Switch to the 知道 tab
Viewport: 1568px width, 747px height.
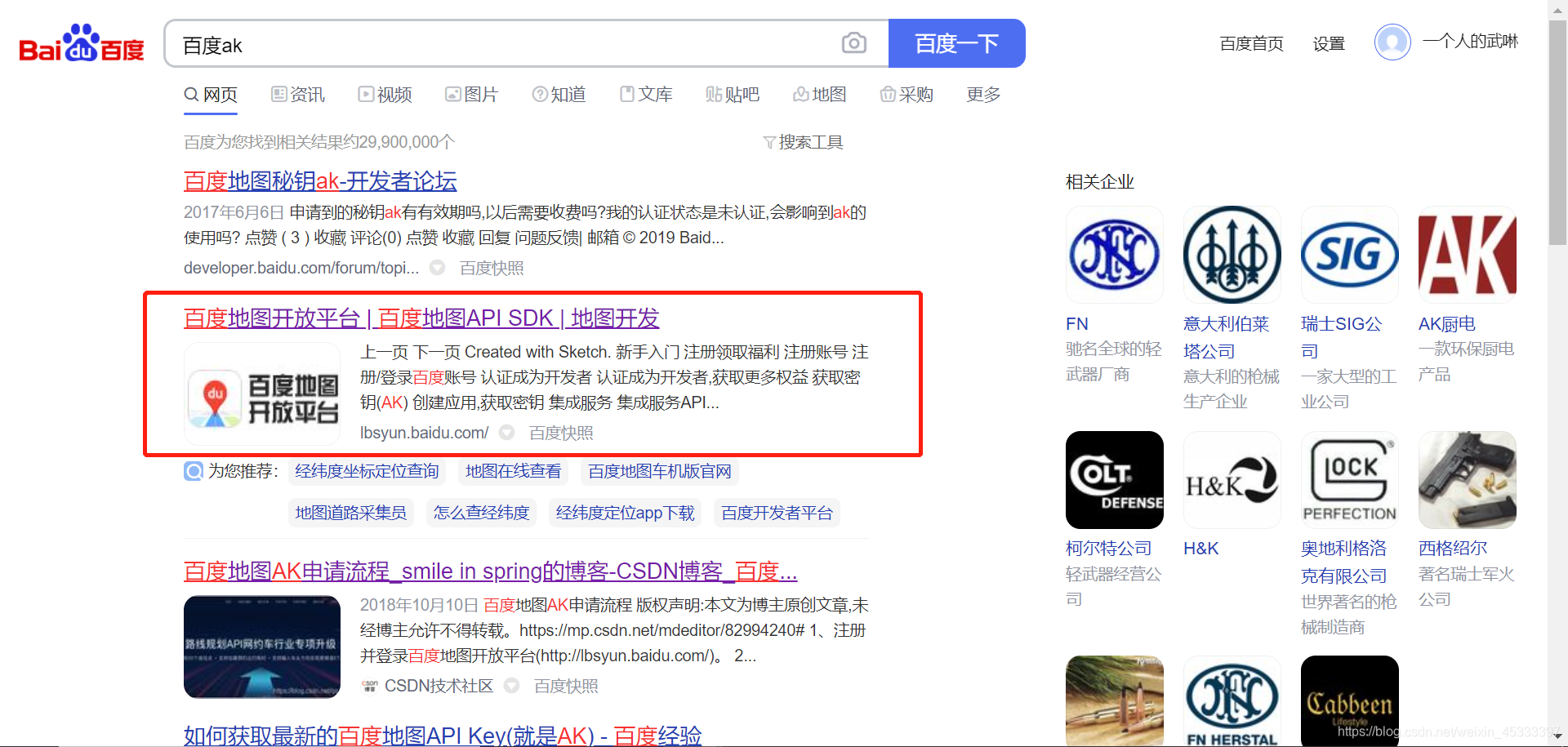[559, 95]
